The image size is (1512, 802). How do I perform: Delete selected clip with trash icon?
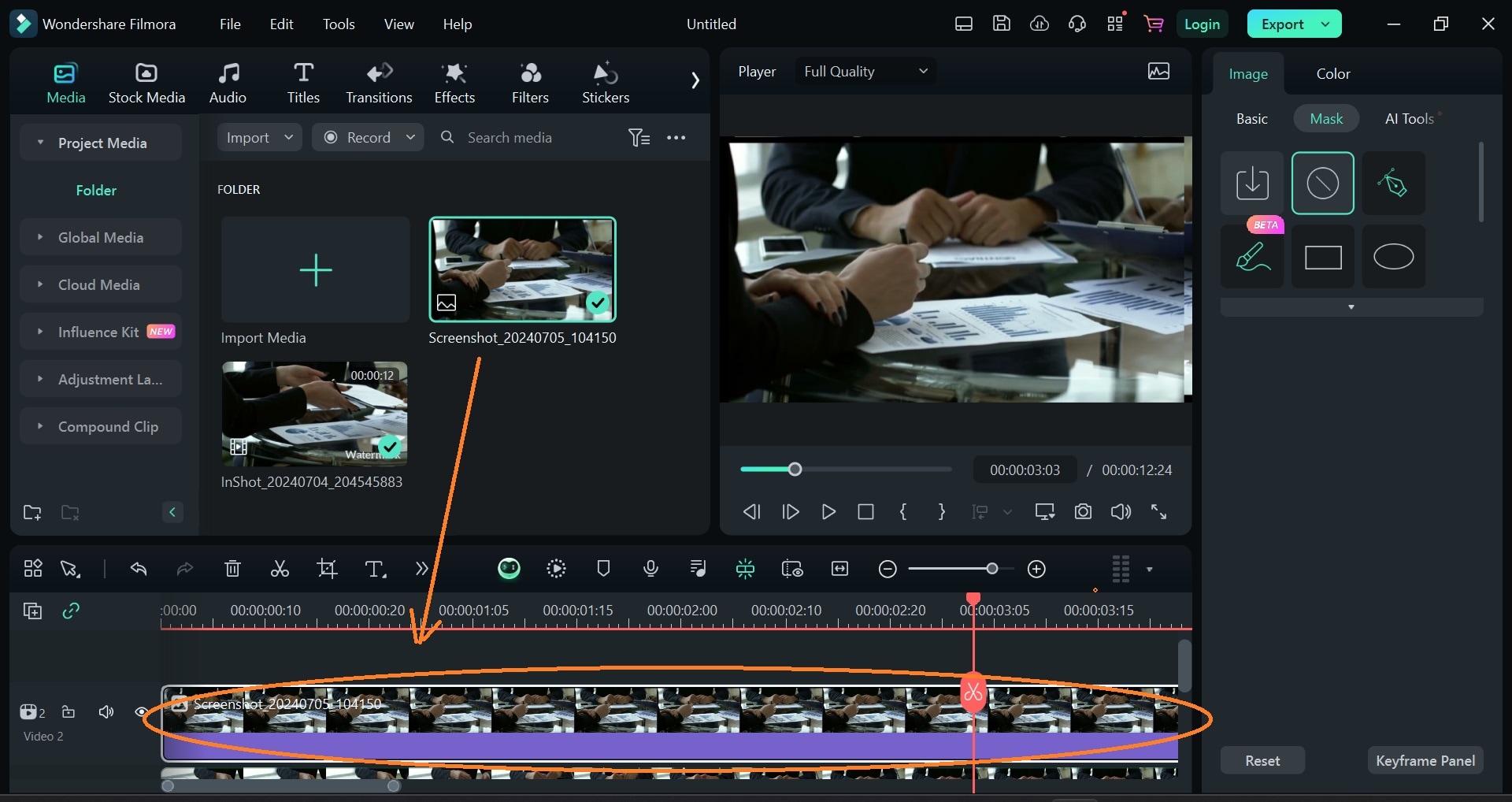(232, 569)
